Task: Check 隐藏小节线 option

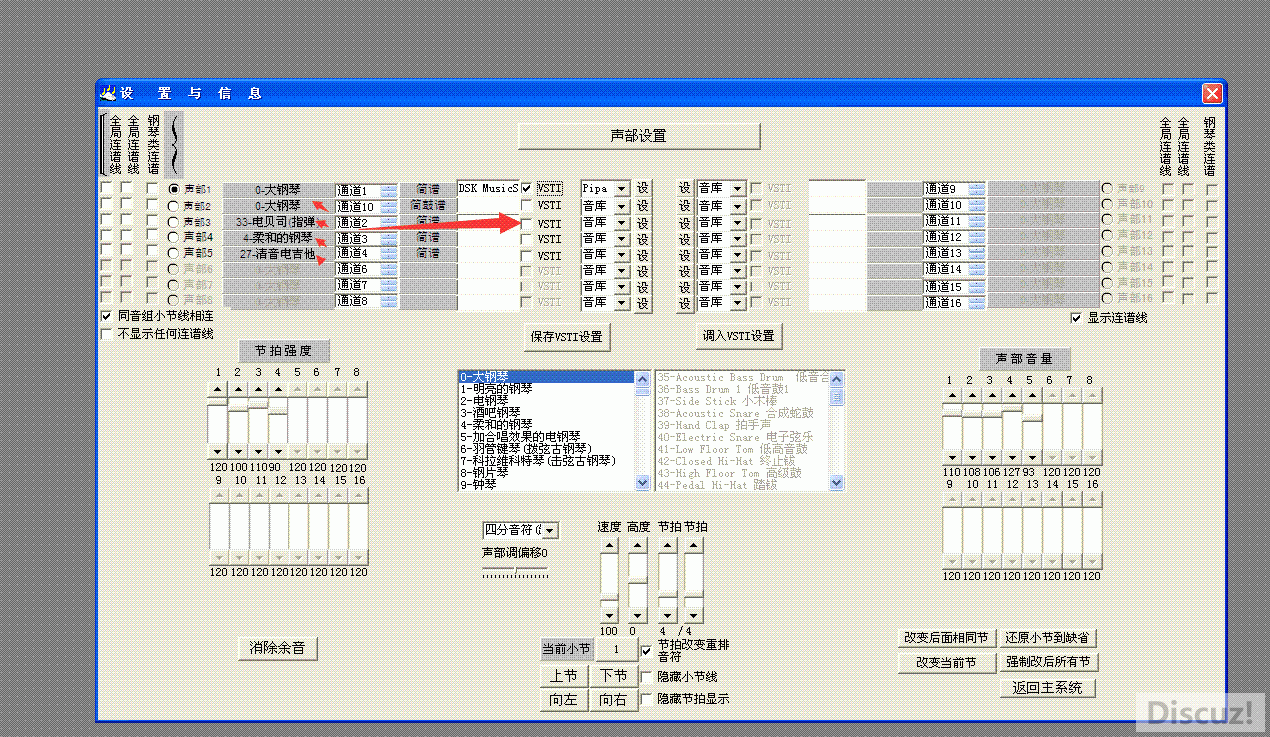Action: (x=646, y=677)
